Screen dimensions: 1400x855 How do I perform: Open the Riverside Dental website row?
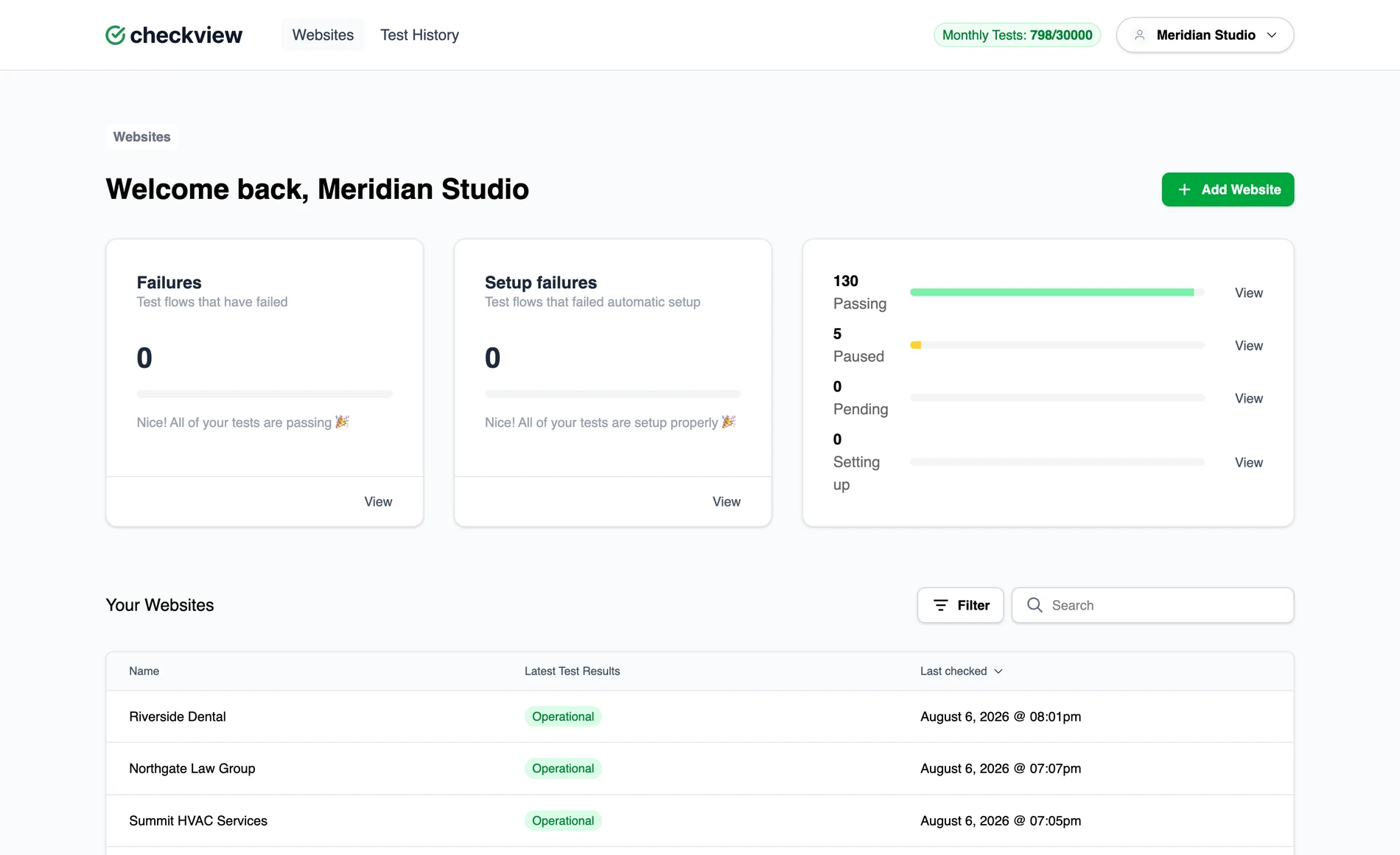pyautogui.click(x=699, y=716)
